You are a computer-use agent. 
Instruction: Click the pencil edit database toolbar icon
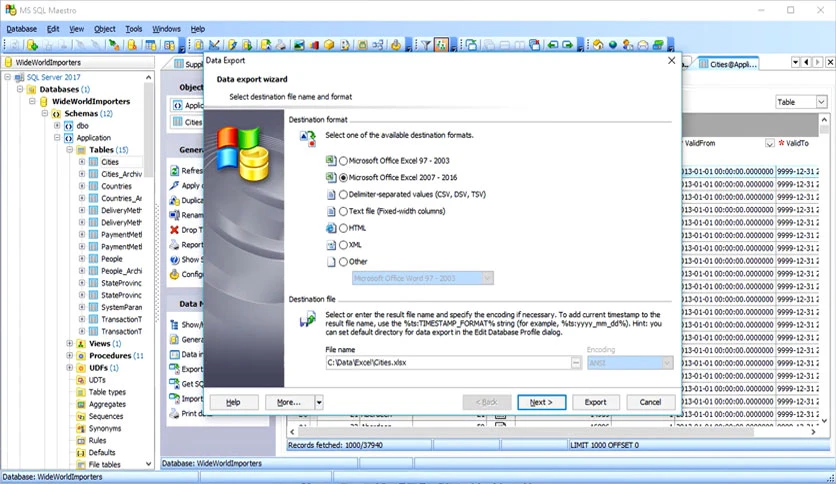pos(231,45)
